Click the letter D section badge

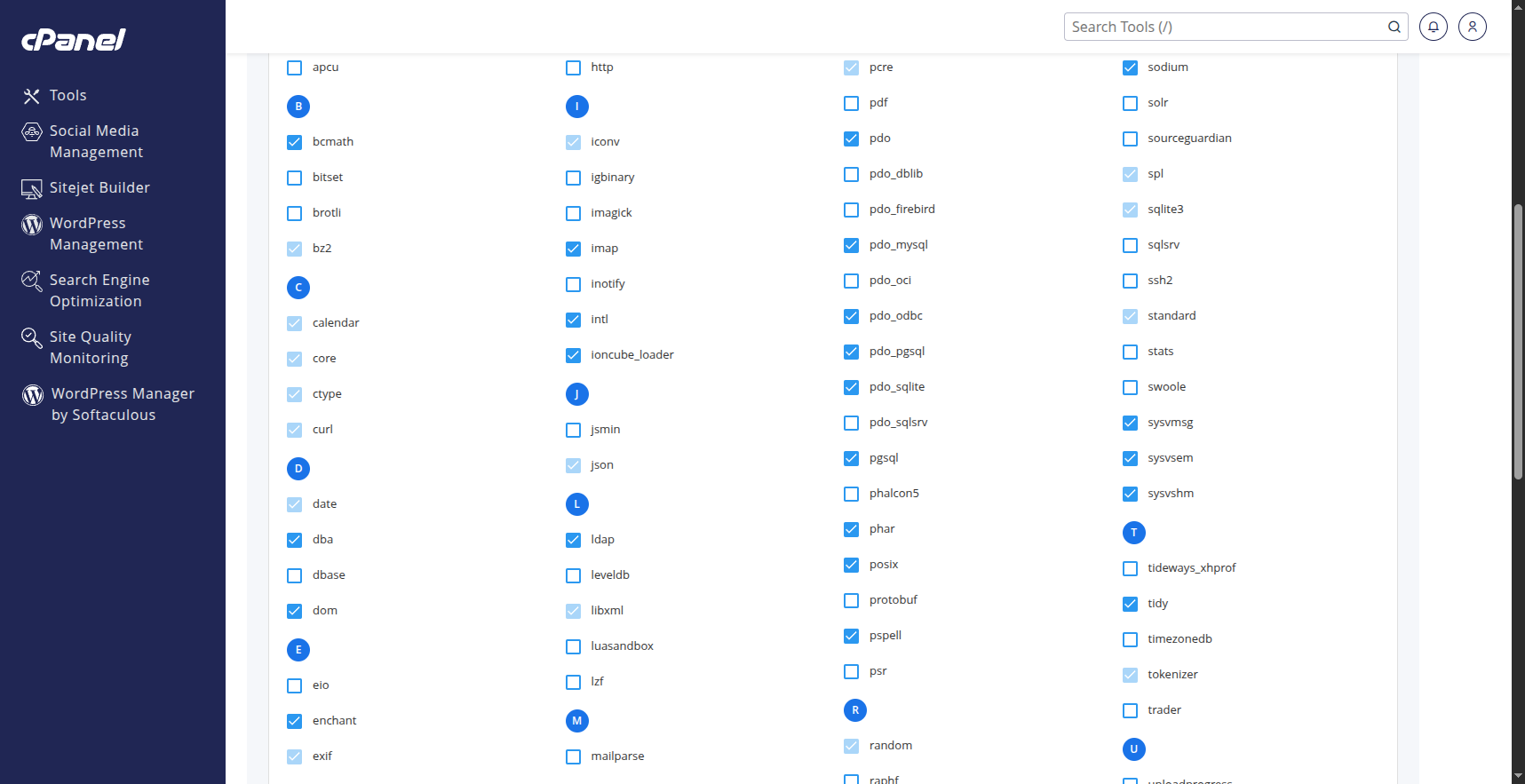tap(298, 469)
